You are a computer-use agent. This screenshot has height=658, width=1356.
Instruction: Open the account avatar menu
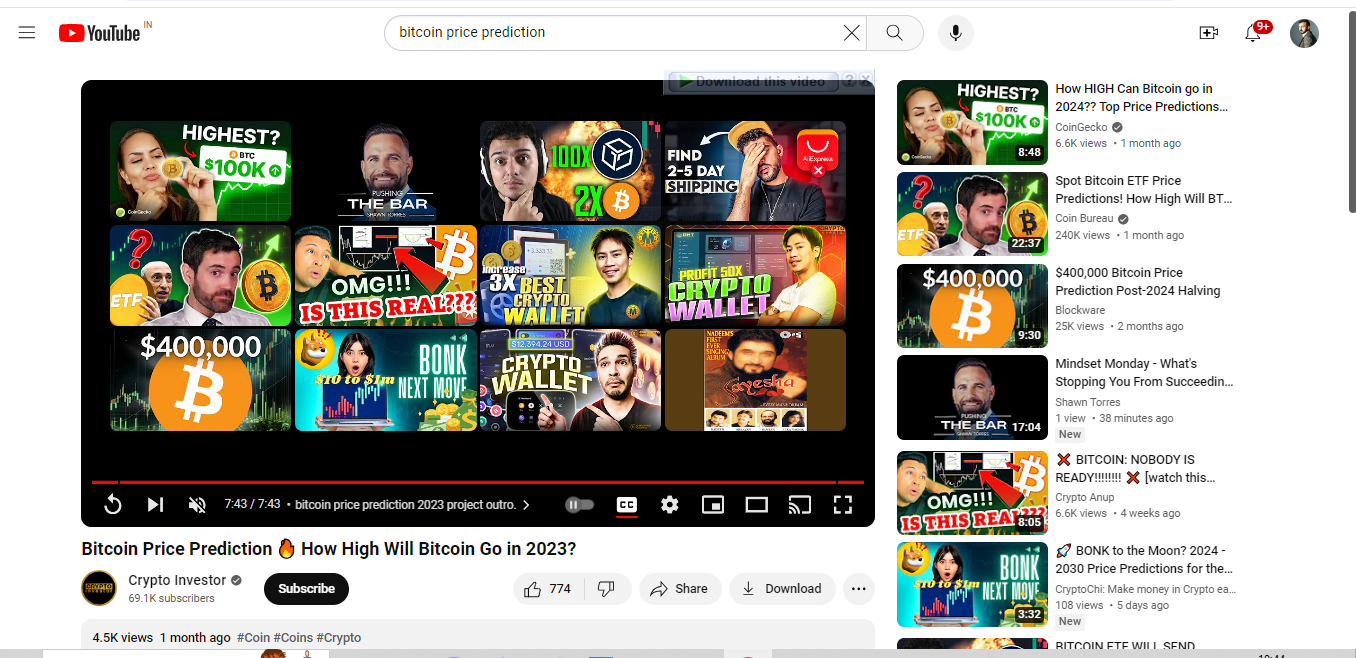tap(1304, 33)
